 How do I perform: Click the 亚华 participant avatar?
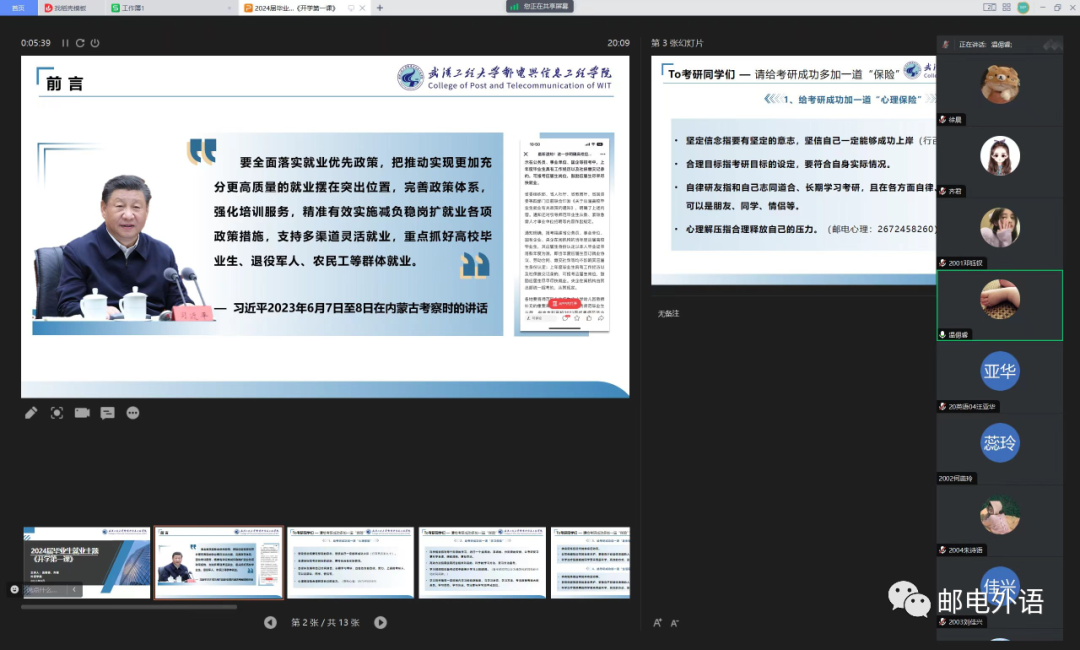click(x=999, y=371)
